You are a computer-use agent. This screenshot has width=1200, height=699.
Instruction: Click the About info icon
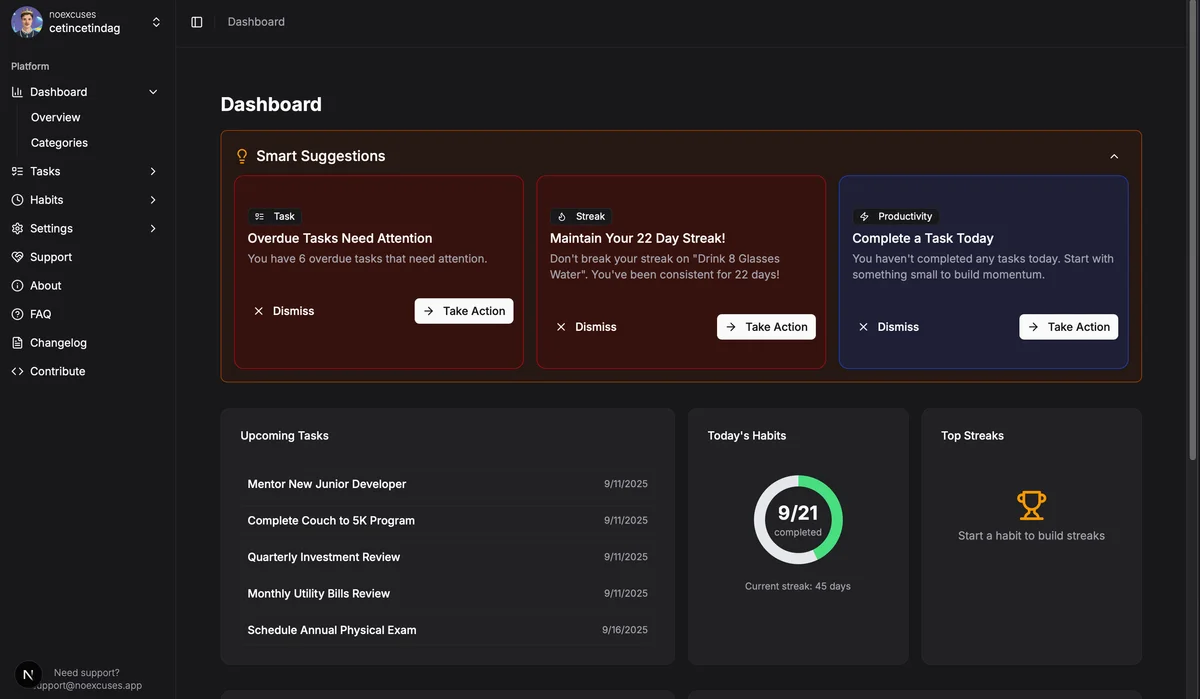(17, 286)
